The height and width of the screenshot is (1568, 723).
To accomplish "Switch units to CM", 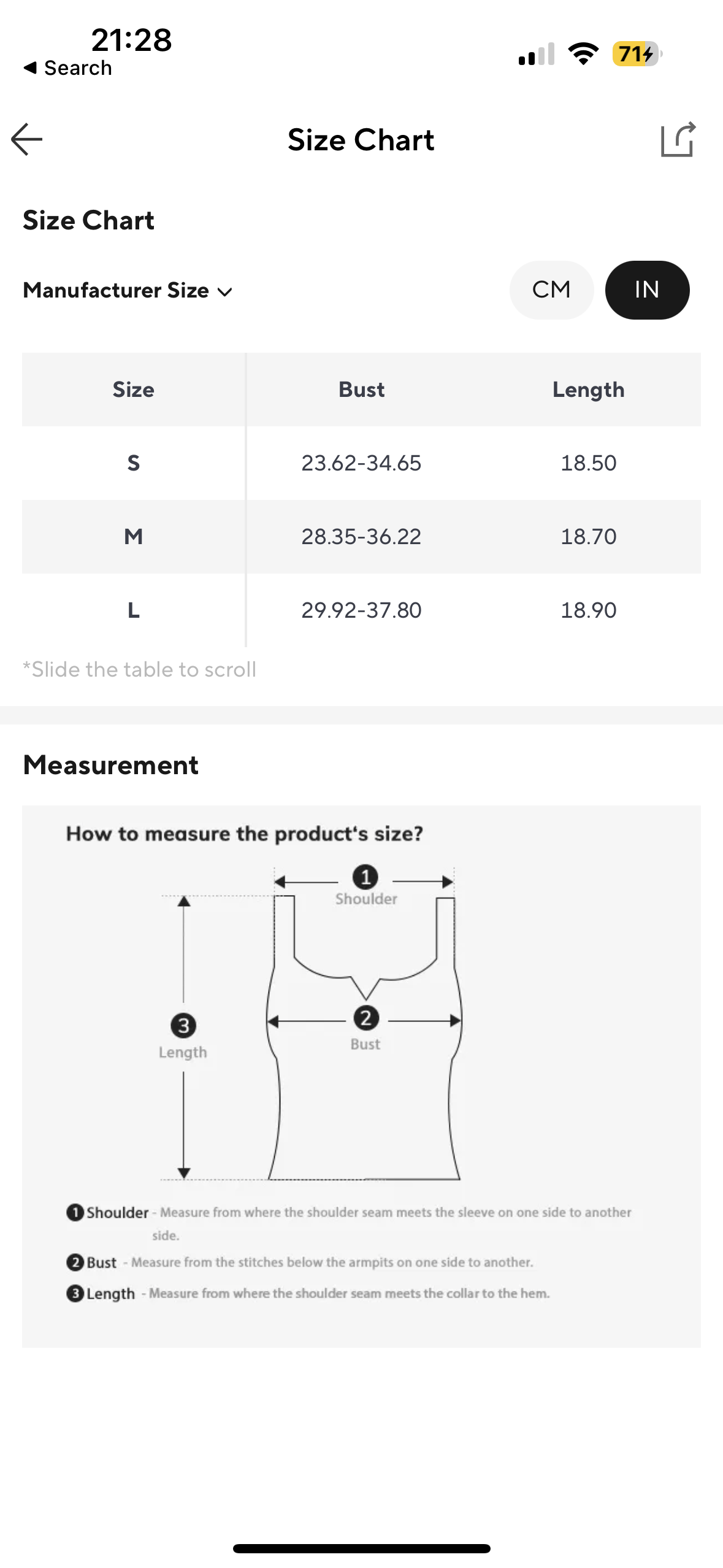I will (x=551, y=290).
